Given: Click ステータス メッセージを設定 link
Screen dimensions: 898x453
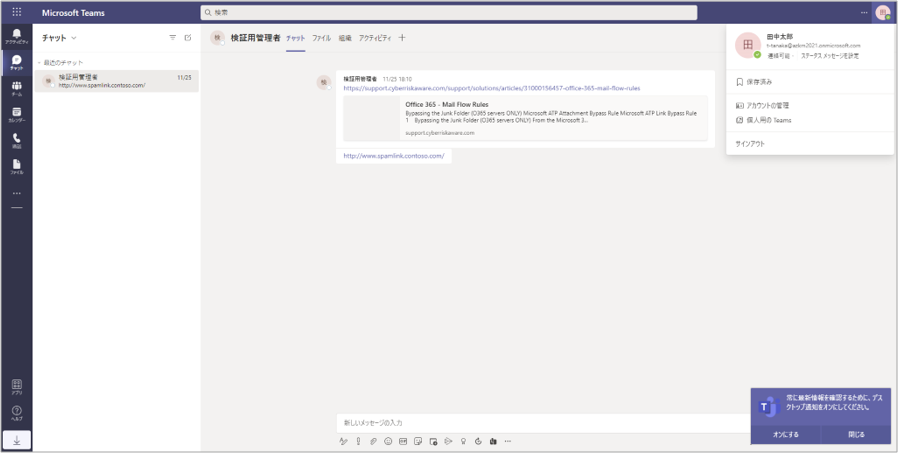Looking at the screenshot, I should click(829, 56).
